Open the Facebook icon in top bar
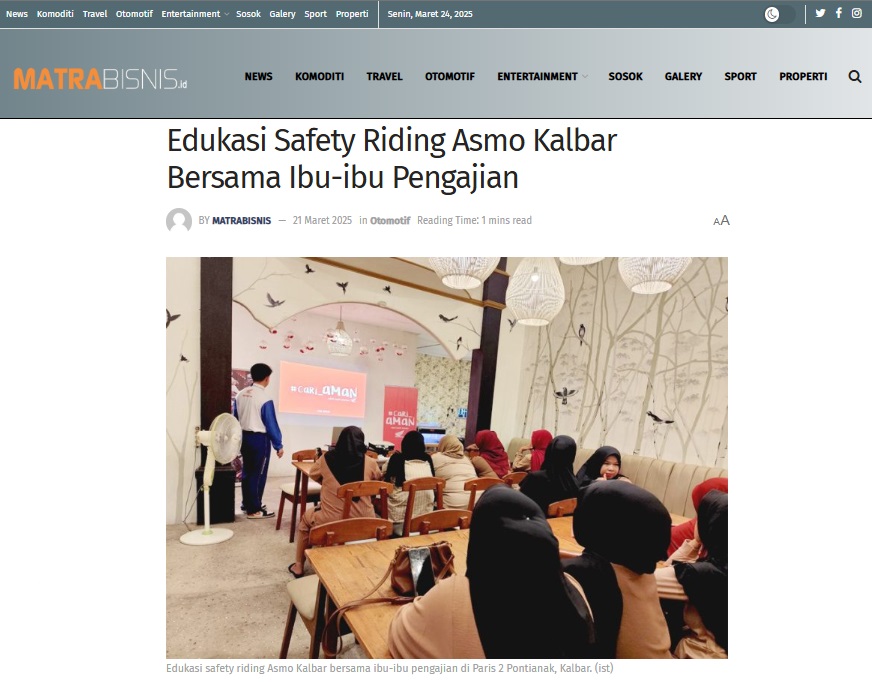Image resolution: width=872 pixels, height=682 pixels. pos(839,13)
